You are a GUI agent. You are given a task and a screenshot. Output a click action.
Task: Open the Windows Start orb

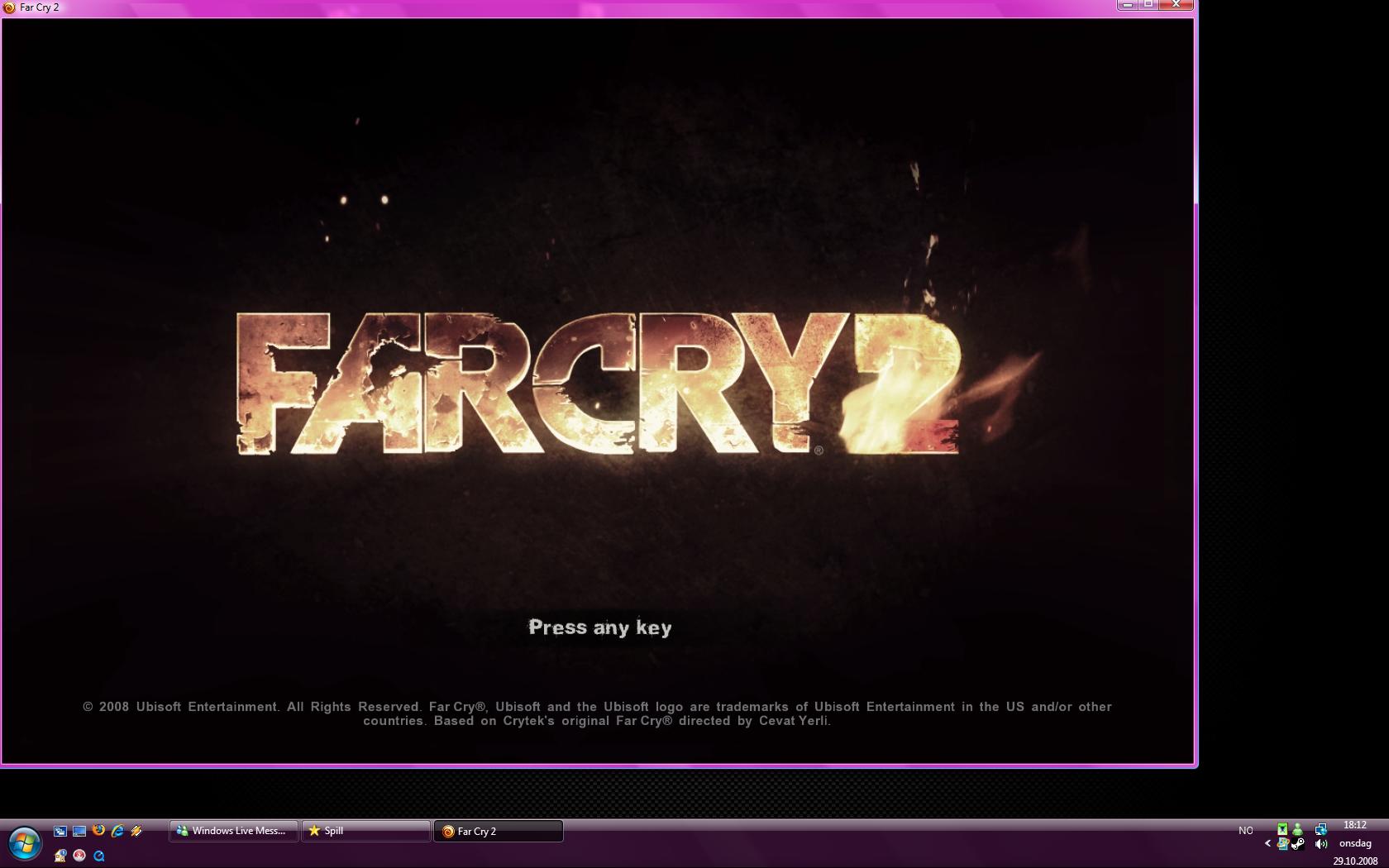(x=25, y=844)
